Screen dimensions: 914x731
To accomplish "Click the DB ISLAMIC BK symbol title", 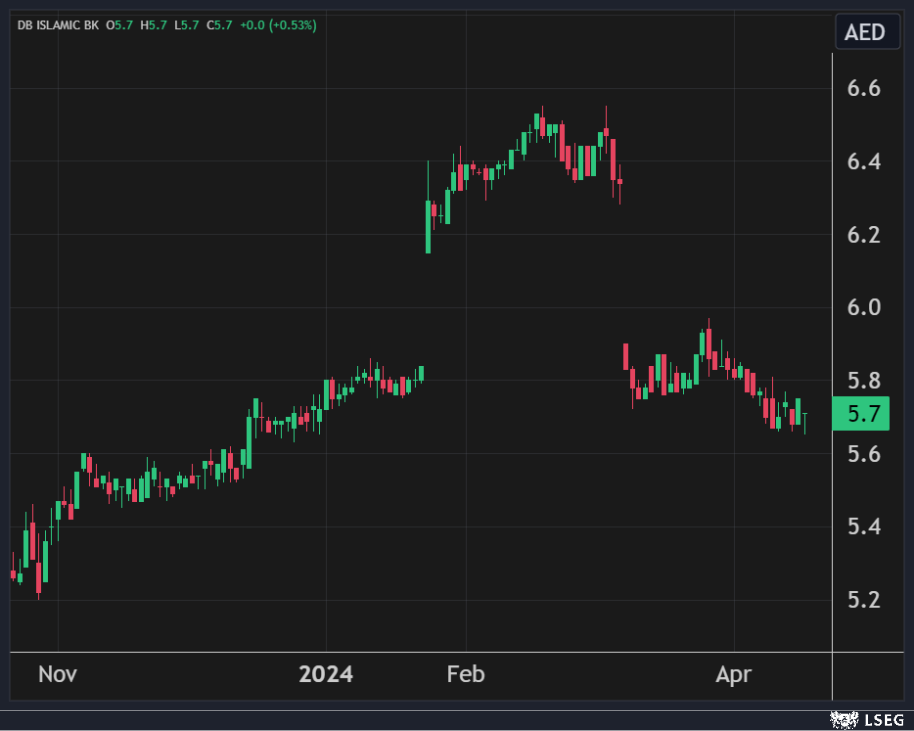I will point(58,25).
